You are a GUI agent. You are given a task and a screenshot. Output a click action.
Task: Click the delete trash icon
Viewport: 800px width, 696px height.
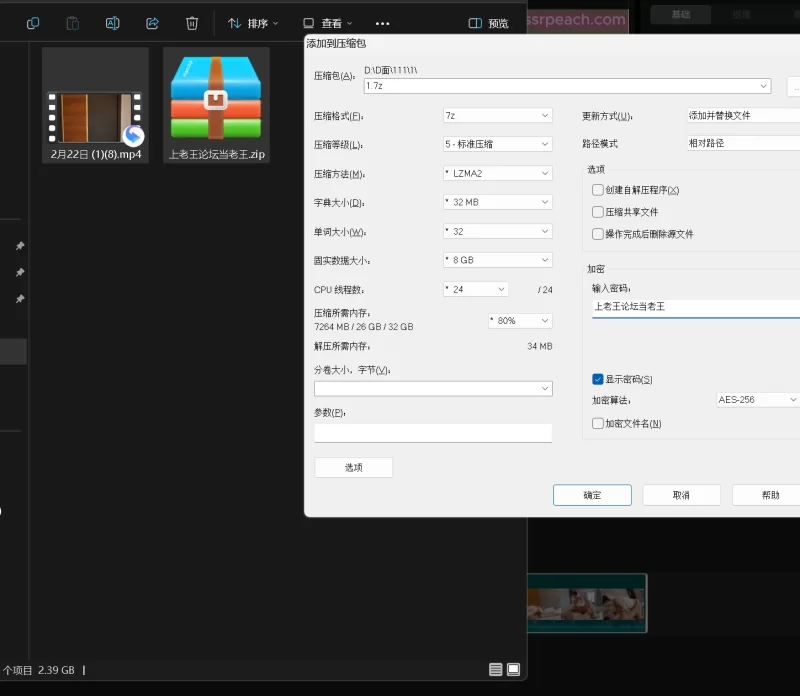(x=192, y=23)
